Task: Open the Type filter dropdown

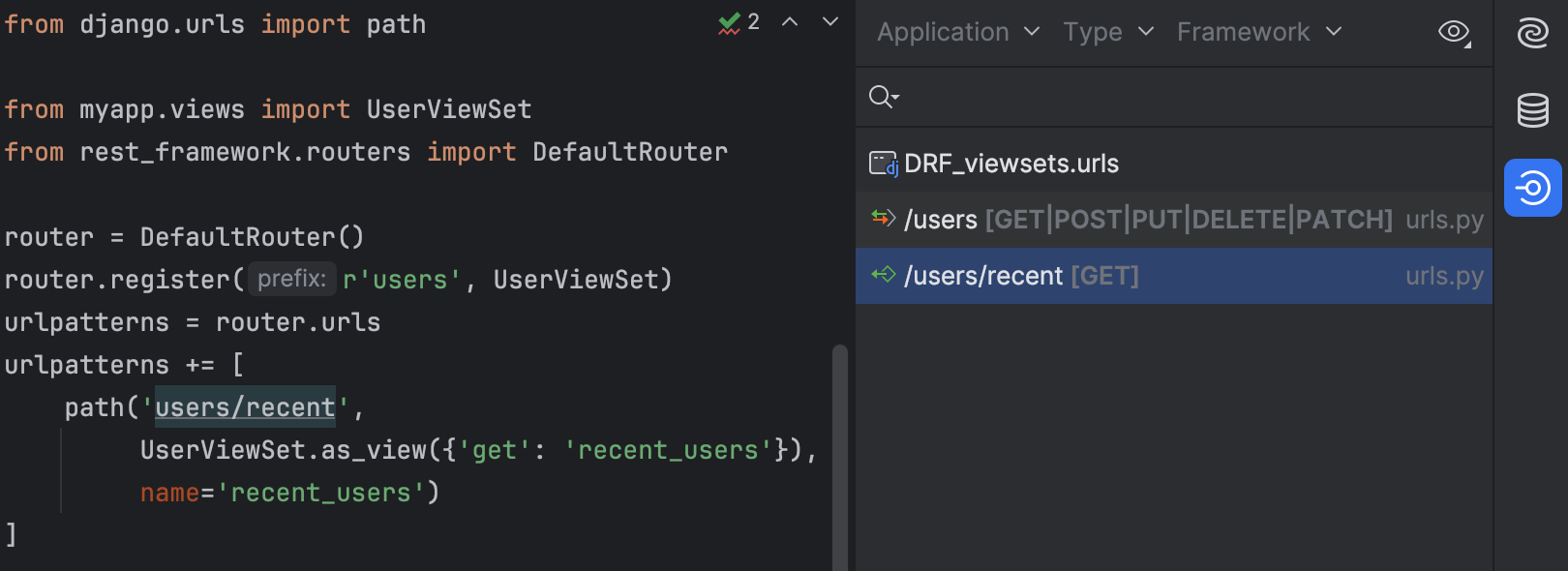Action: click(1108, 32)
